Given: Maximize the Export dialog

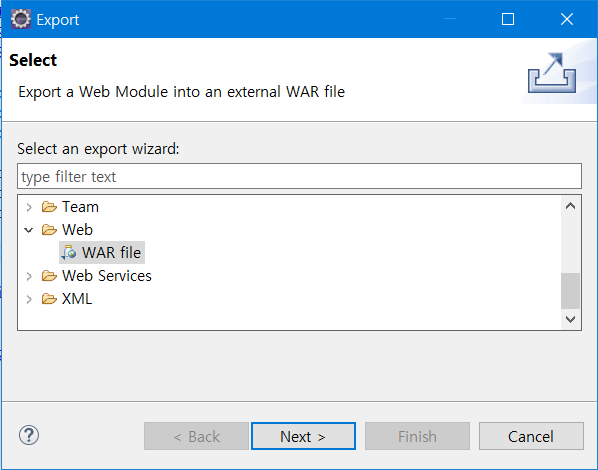Looking at the screenshot, I should click(x=508, y=19).
